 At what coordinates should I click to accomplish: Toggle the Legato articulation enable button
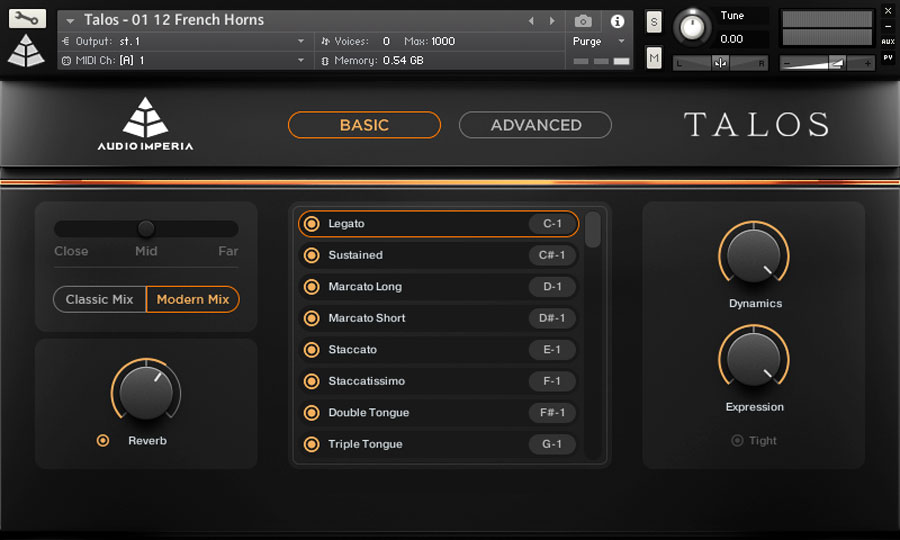point(312,224)
